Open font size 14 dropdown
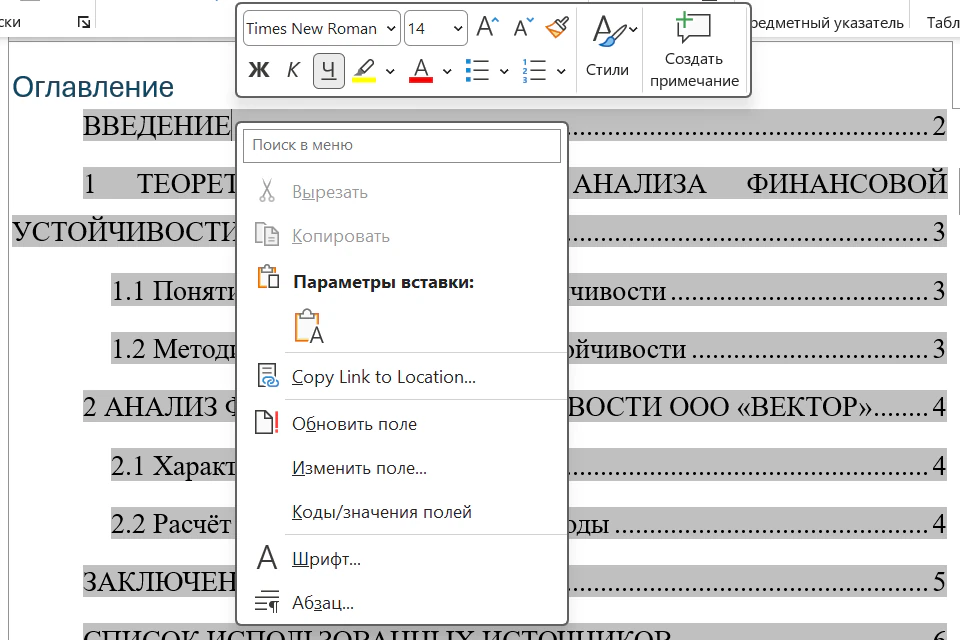 click(457, 28)
